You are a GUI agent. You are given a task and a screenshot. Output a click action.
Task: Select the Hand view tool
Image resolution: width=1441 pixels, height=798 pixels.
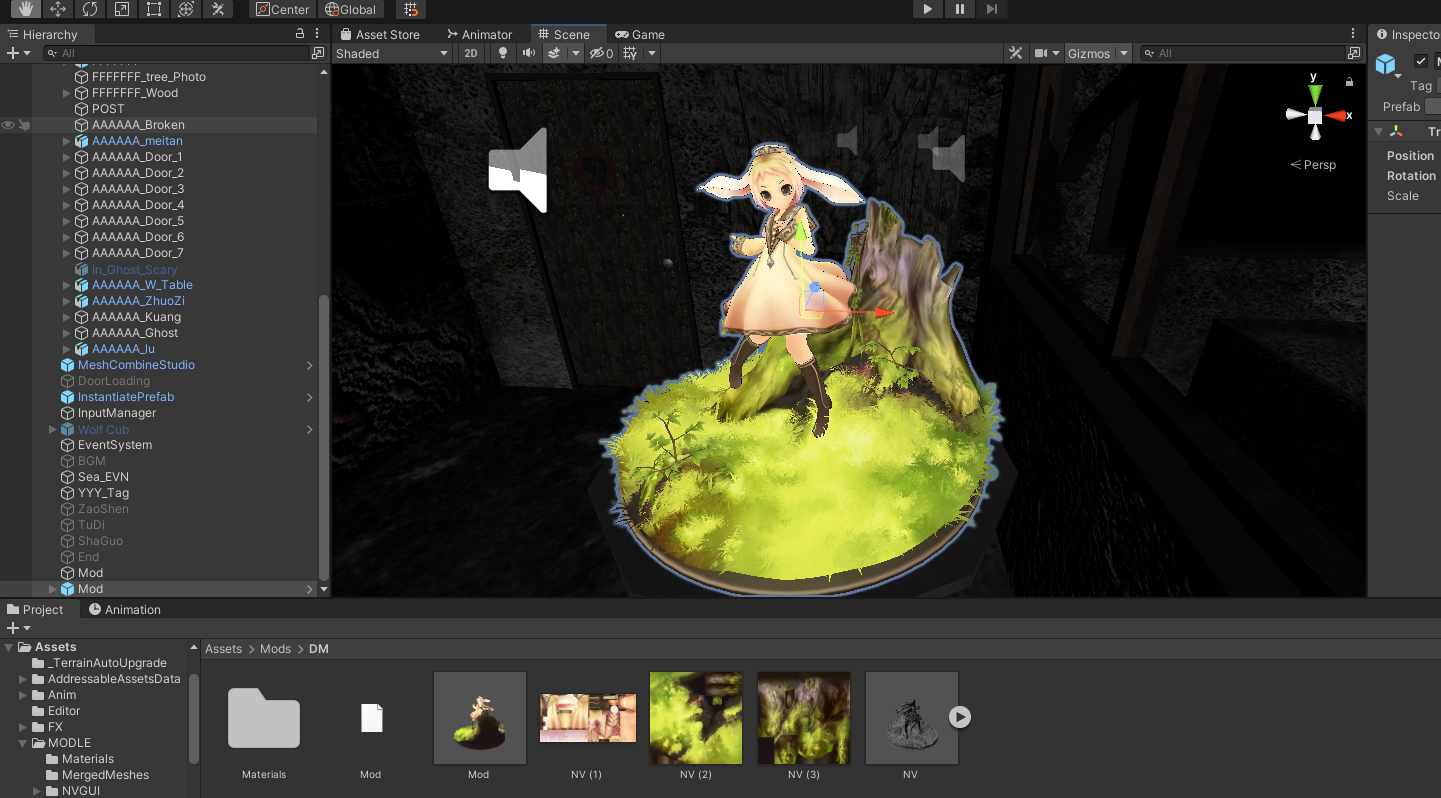pos(28,9)
